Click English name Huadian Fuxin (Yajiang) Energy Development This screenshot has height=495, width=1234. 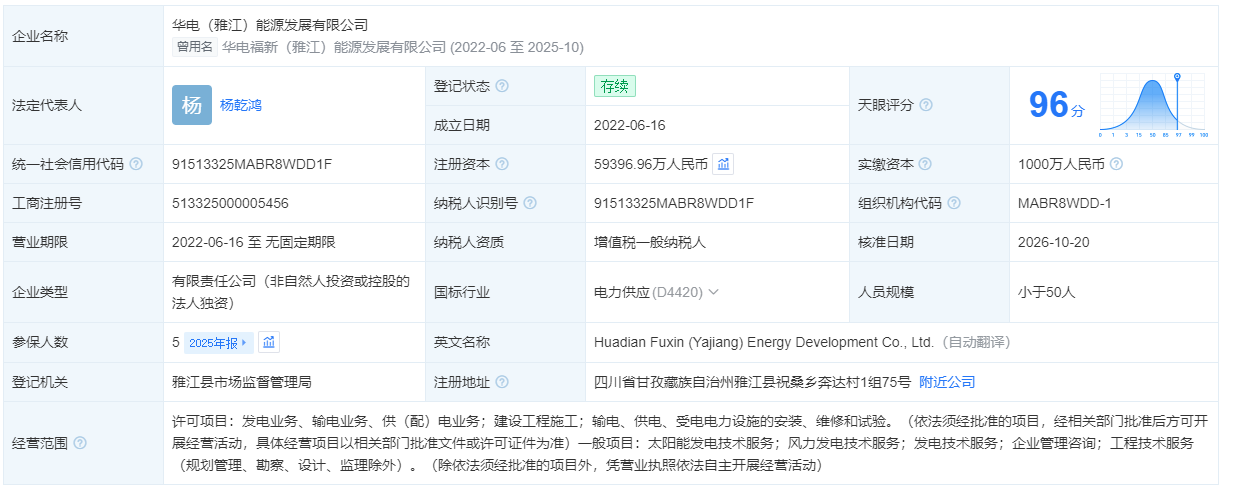point(764,342)
